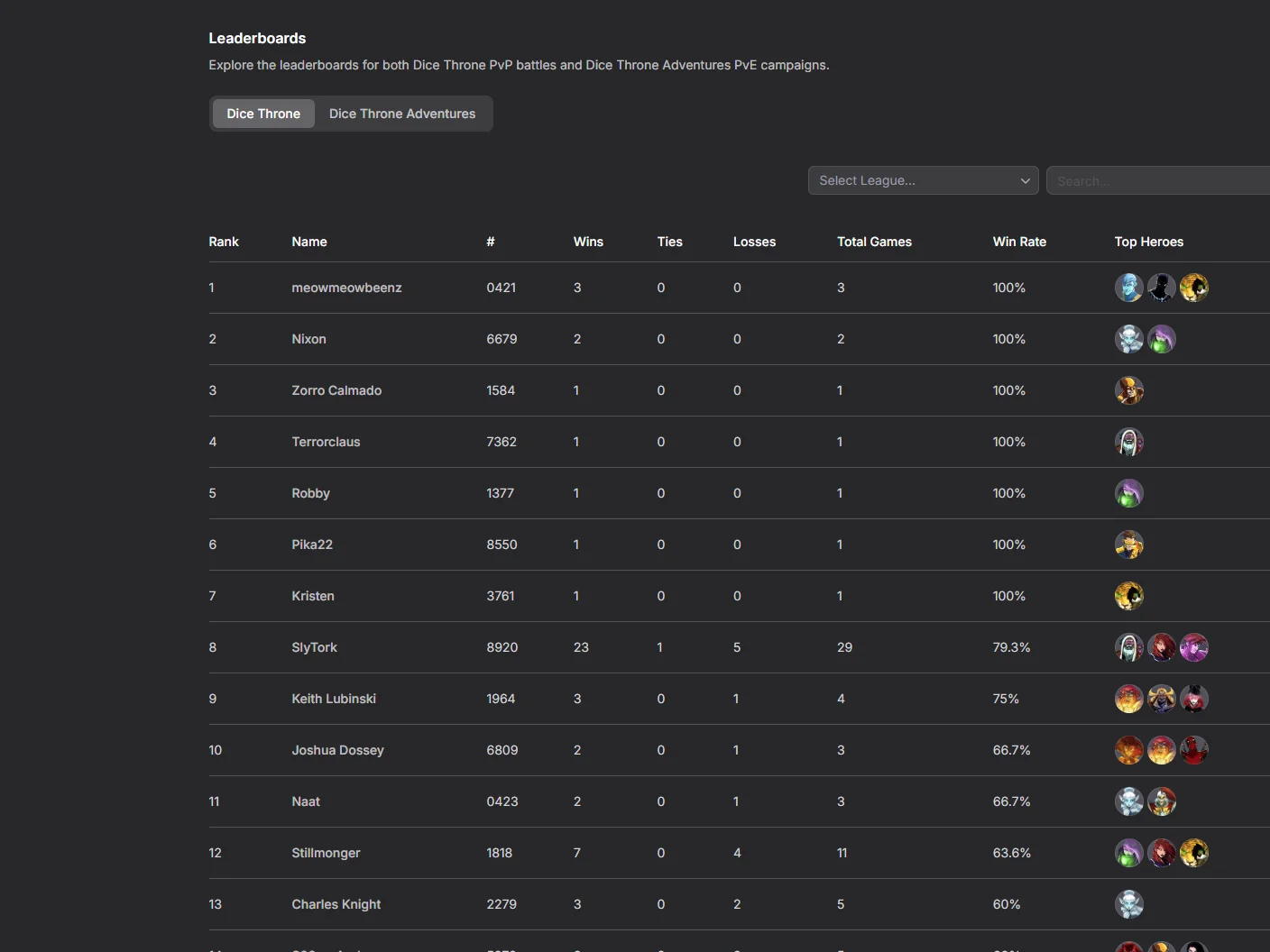
Task: Click the wins value 23
Action: (581, 647)
